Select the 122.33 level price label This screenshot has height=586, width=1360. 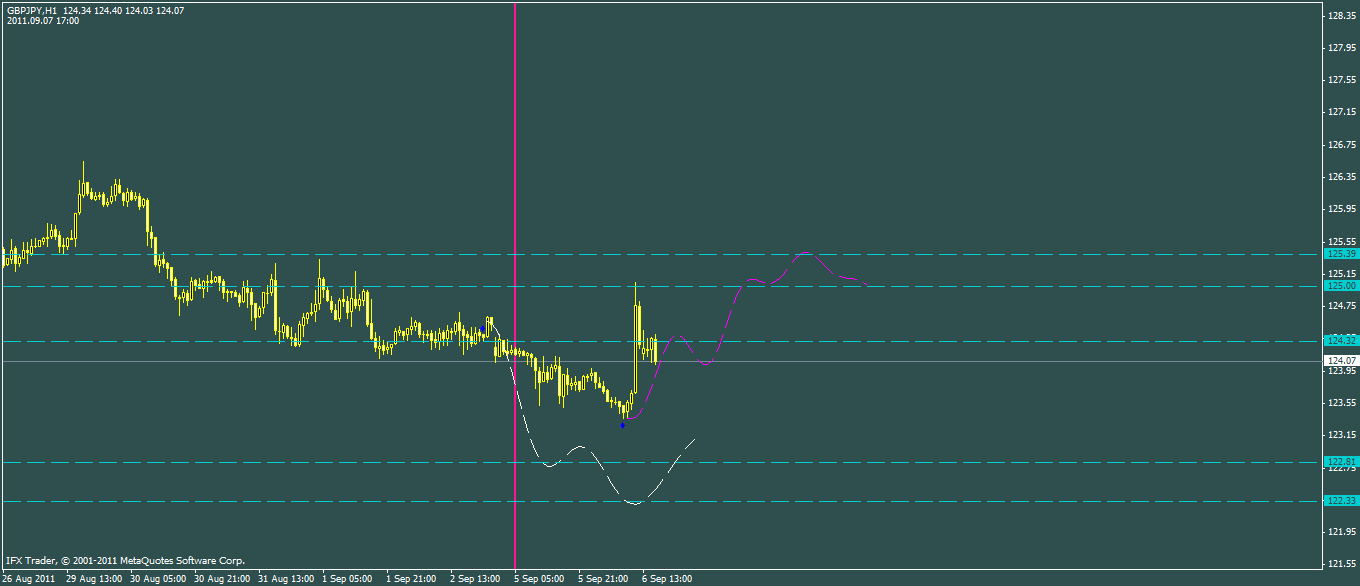click(1340, 500)
